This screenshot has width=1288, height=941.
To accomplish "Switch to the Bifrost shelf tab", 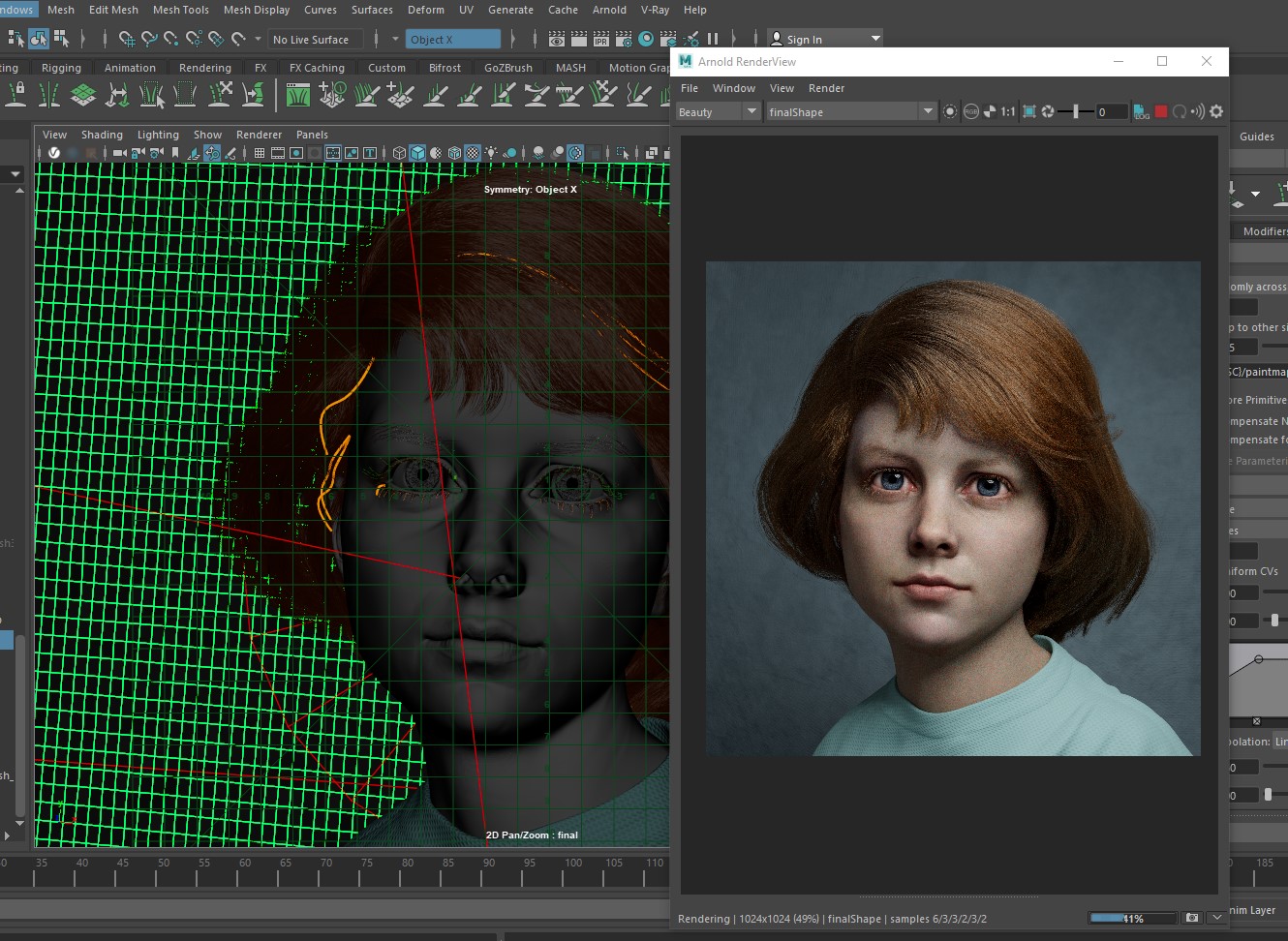I will click(x=445, y=68).
